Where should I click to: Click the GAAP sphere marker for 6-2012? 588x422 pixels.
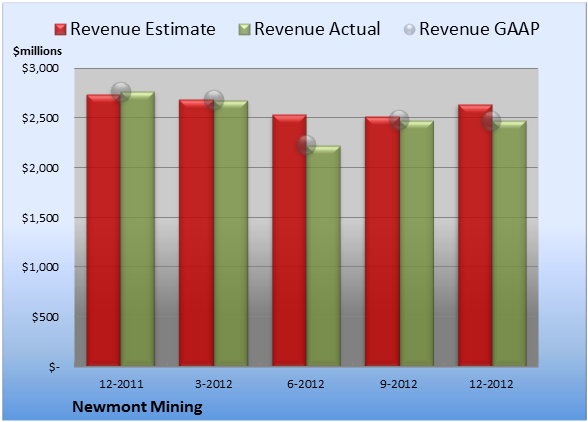tap(306, 144)
